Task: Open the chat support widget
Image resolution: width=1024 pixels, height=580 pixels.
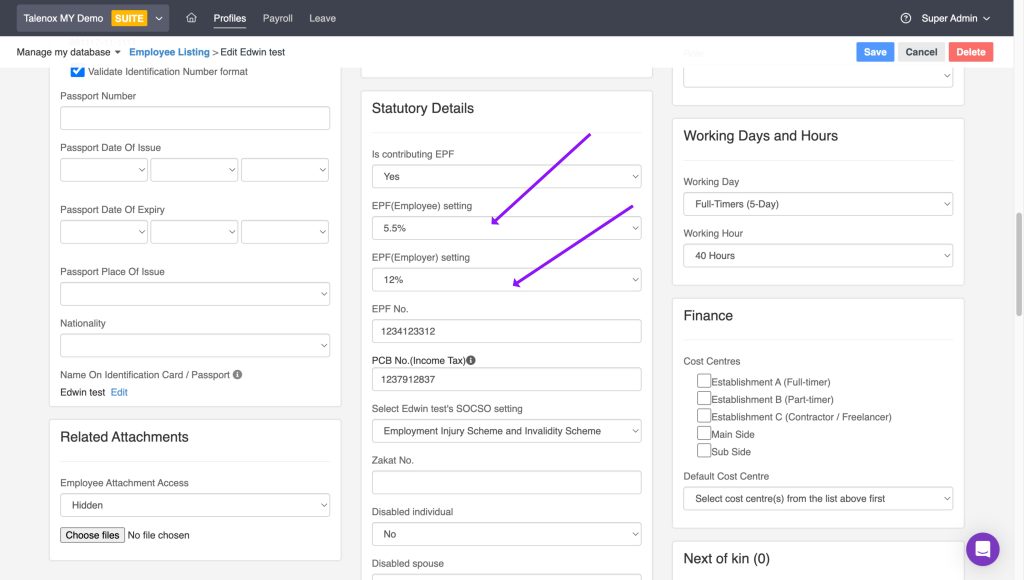Action: [983, 549]
